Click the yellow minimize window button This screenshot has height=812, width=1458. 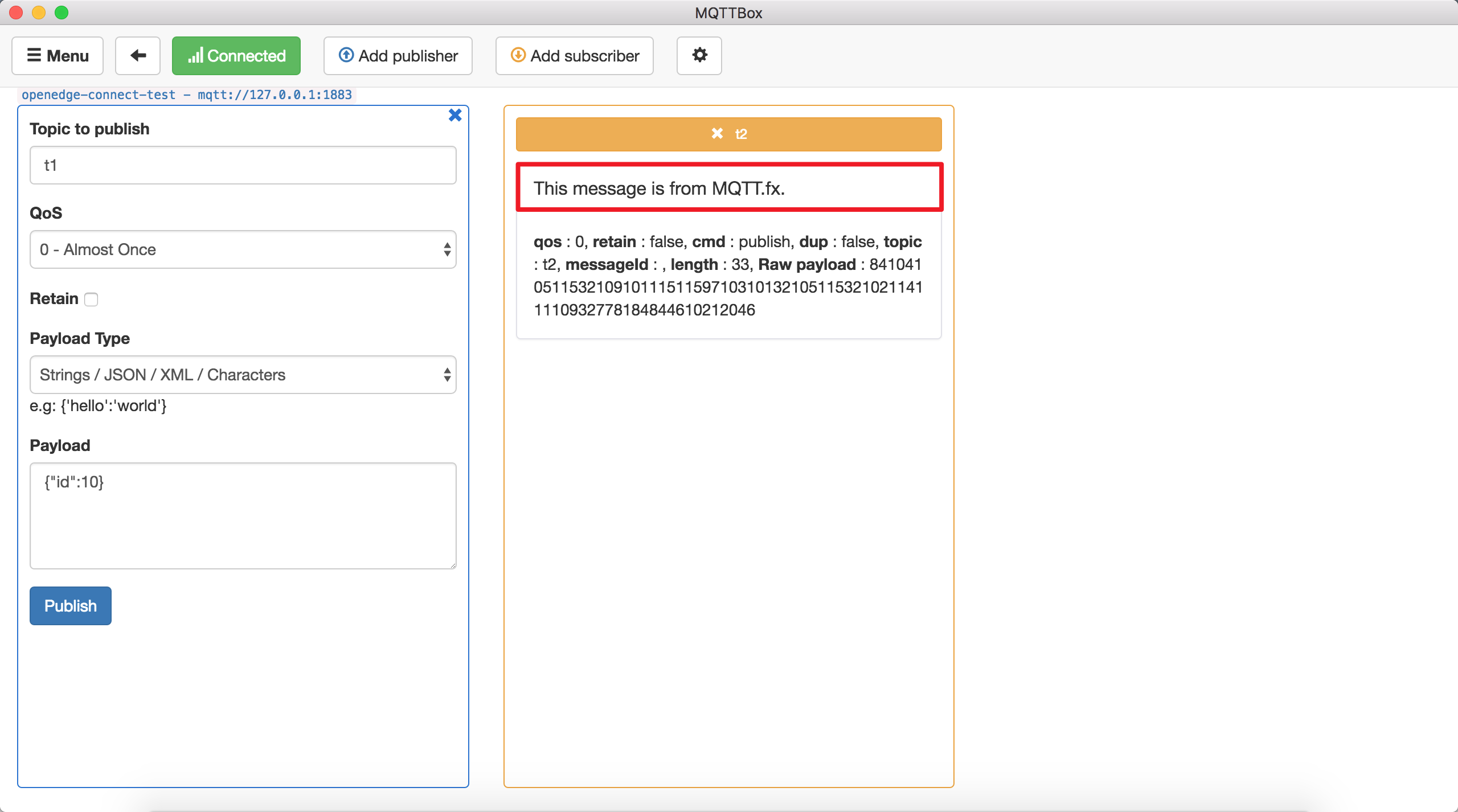tap(39, 13)
